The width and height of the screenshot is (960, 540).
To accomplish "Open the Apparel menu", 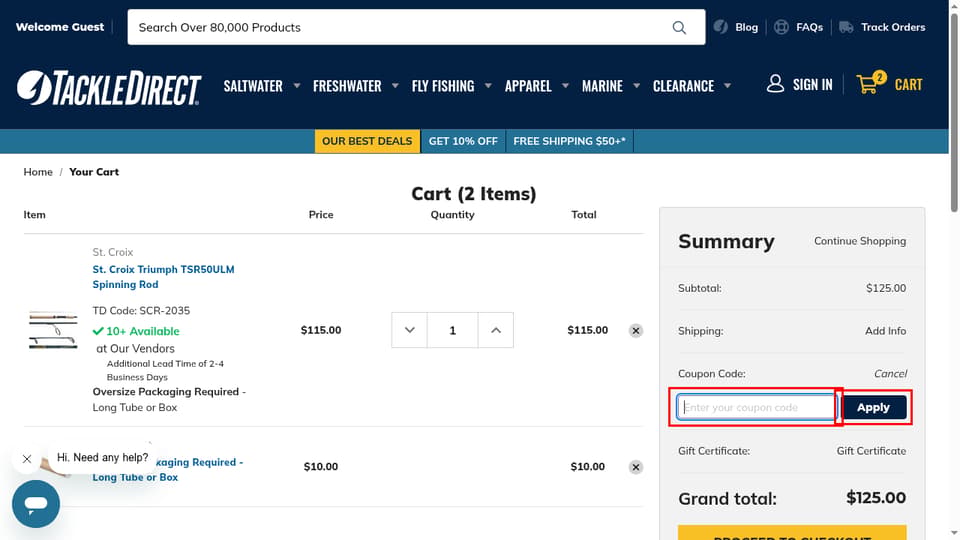I will tap(528, 86).
